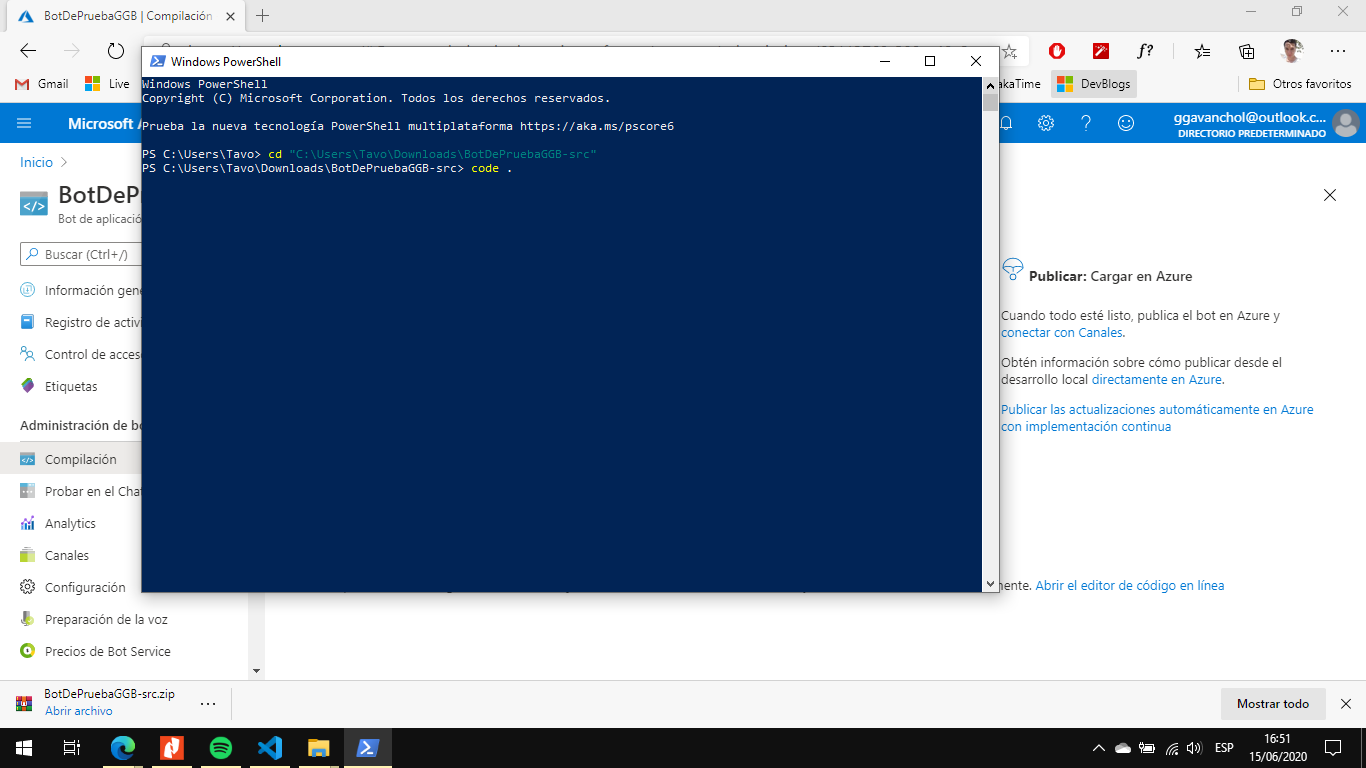Open the Action Center notifications
The image size is (1366, 768).
1333,747
